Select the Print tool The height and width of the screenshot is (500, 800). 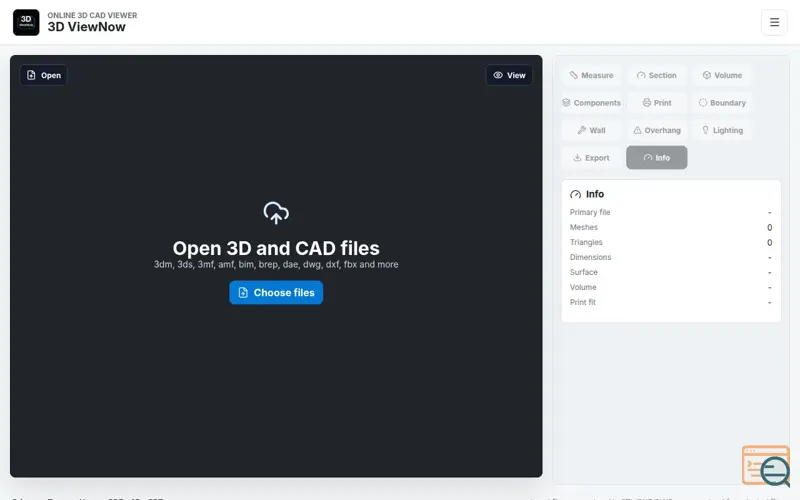click(657, 103)
